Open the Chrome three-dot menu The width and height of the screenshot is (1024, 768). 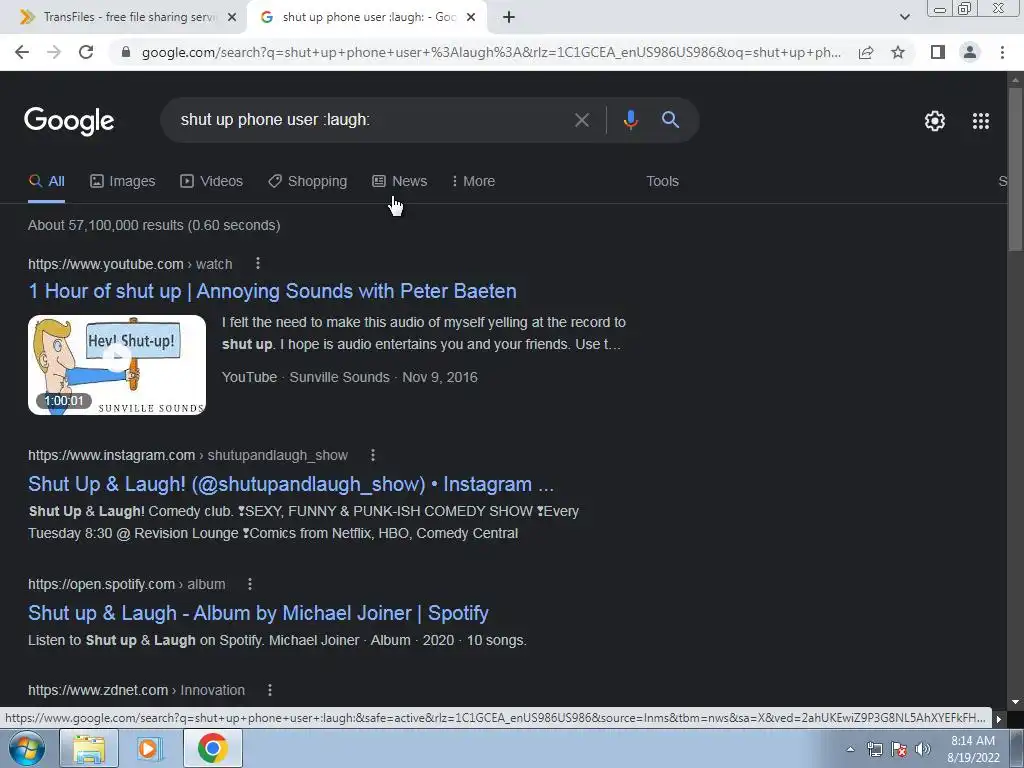(x=1002, y=52)
